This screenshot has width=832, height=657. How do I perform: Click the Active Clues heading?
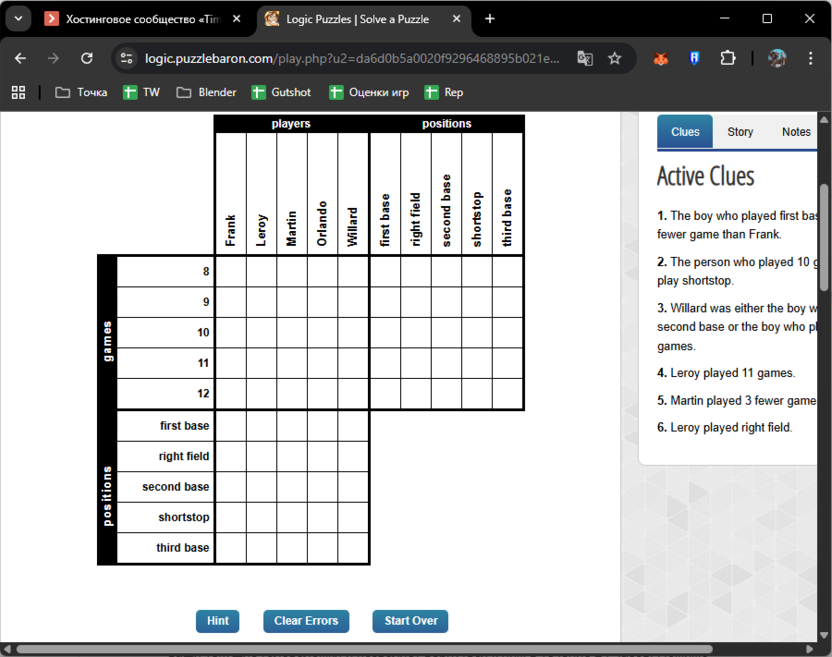pyautogui.click(x=705, y=176)
